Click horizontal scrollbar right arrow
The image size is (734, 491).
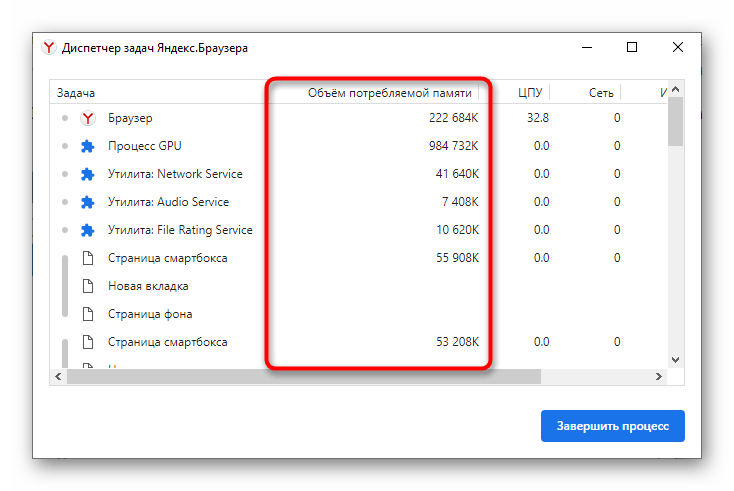point(659,376)
